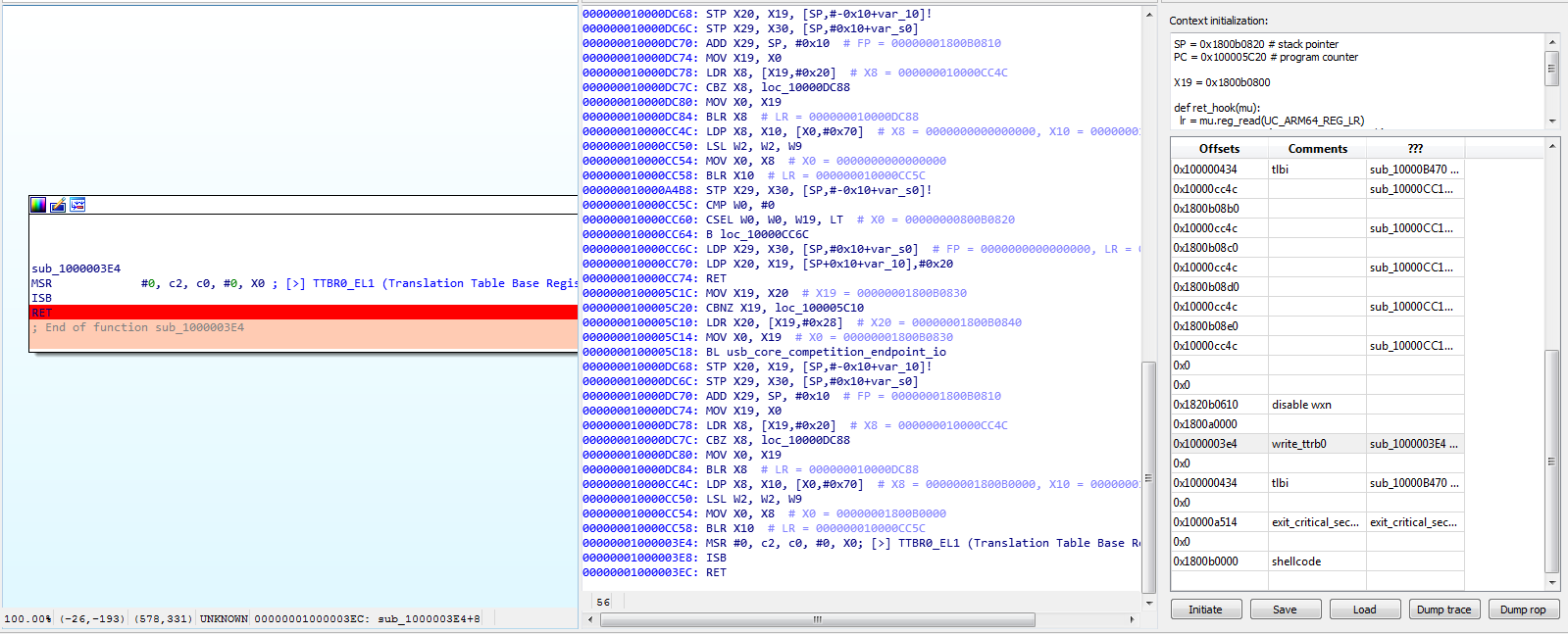
Task: Click the Initiate button
Action: point(1205,610)
